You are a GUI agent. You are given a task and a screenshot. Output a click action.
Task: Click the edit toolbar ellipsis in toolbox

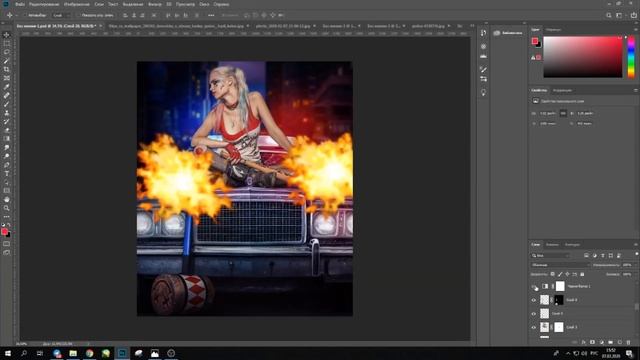[7, 217]
